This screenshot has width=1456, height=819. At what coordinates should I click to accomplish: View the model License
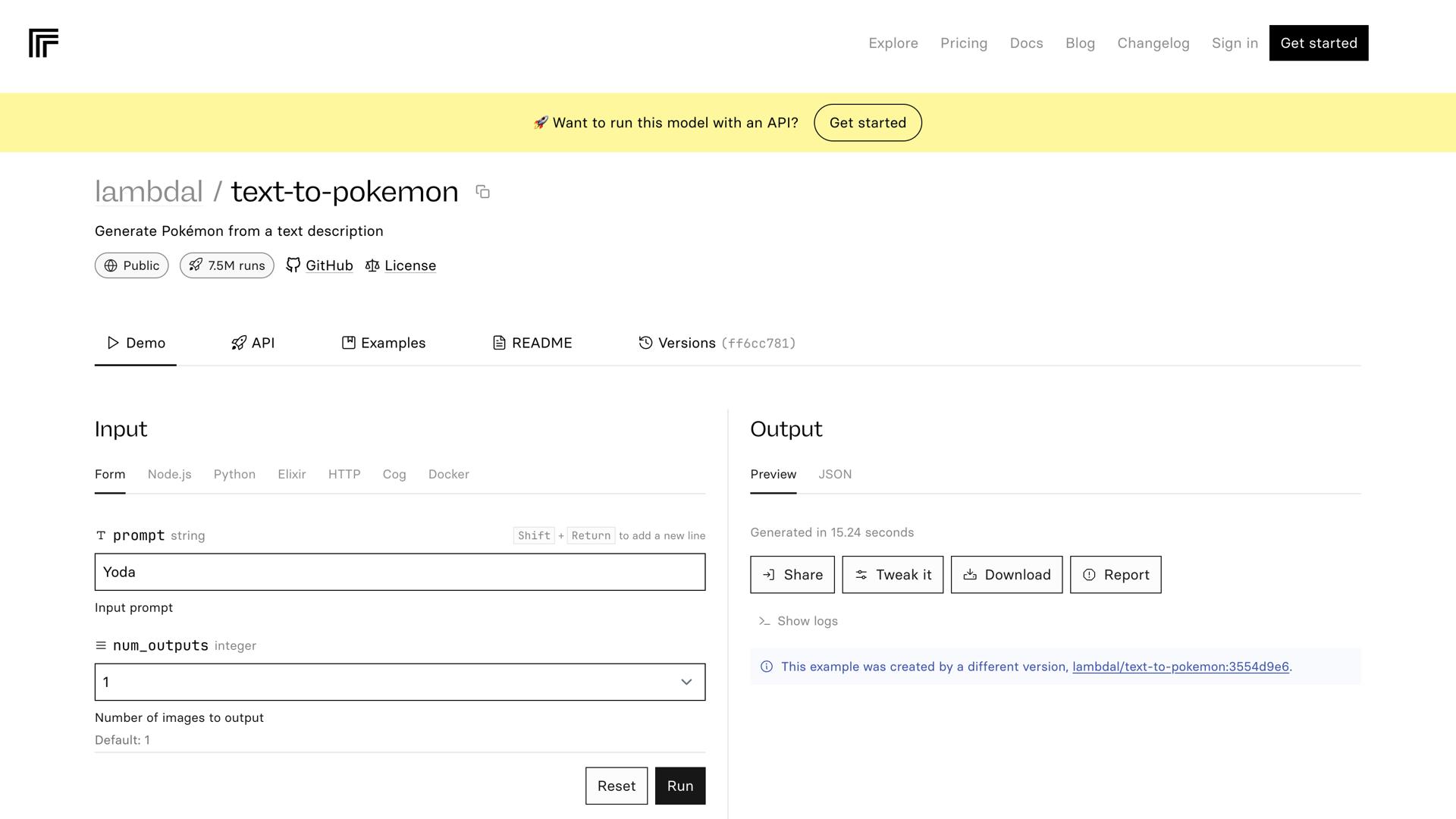coord(410,265)
